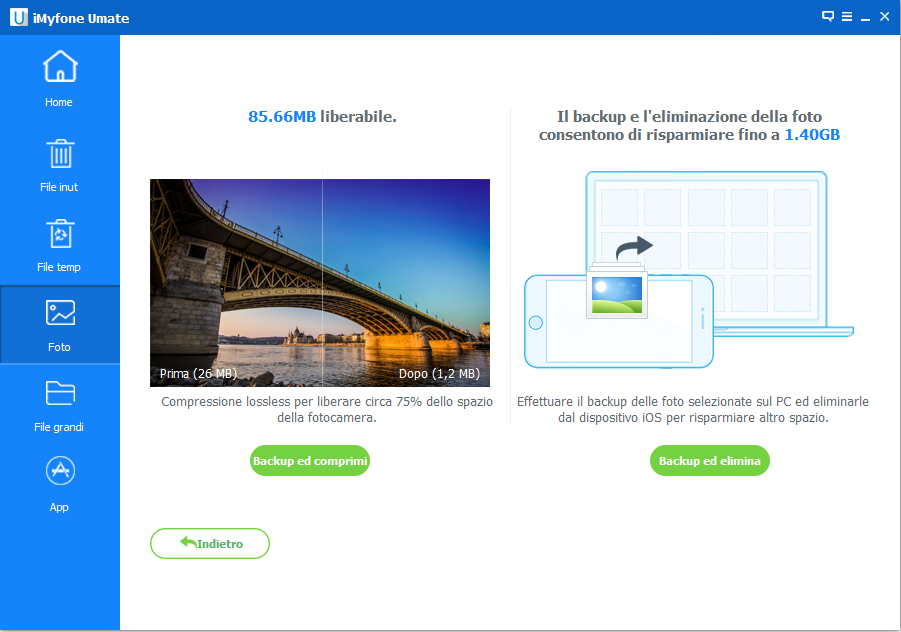Viewport: 901px width, 632px height.
Task: Open the File grandi folder icon
Action: 60,394
